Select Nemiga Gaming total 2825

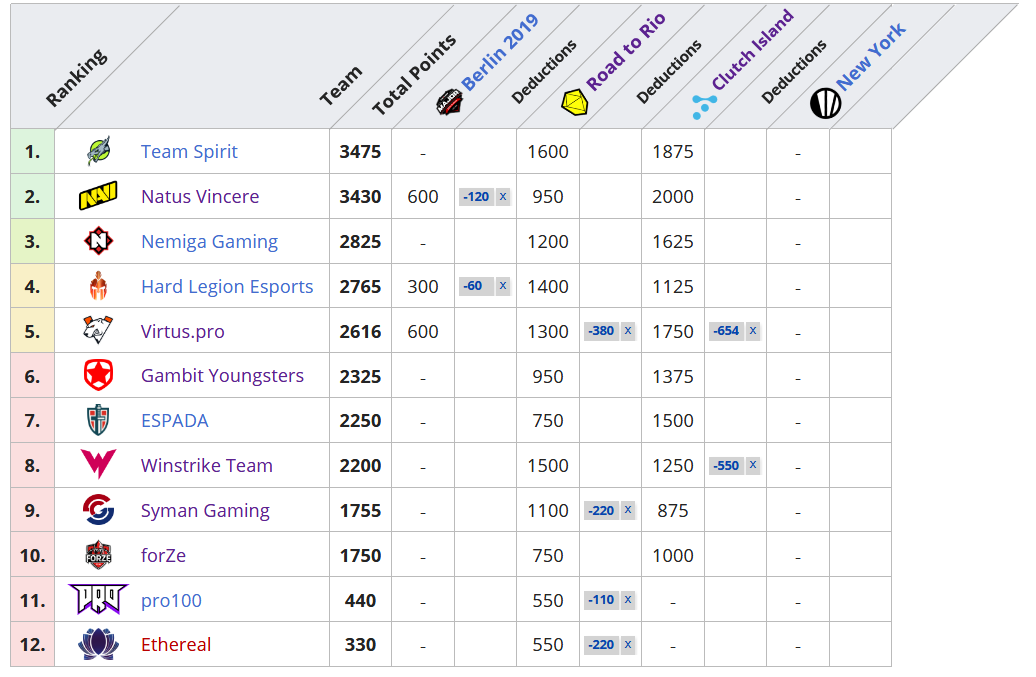click(360, 242)
